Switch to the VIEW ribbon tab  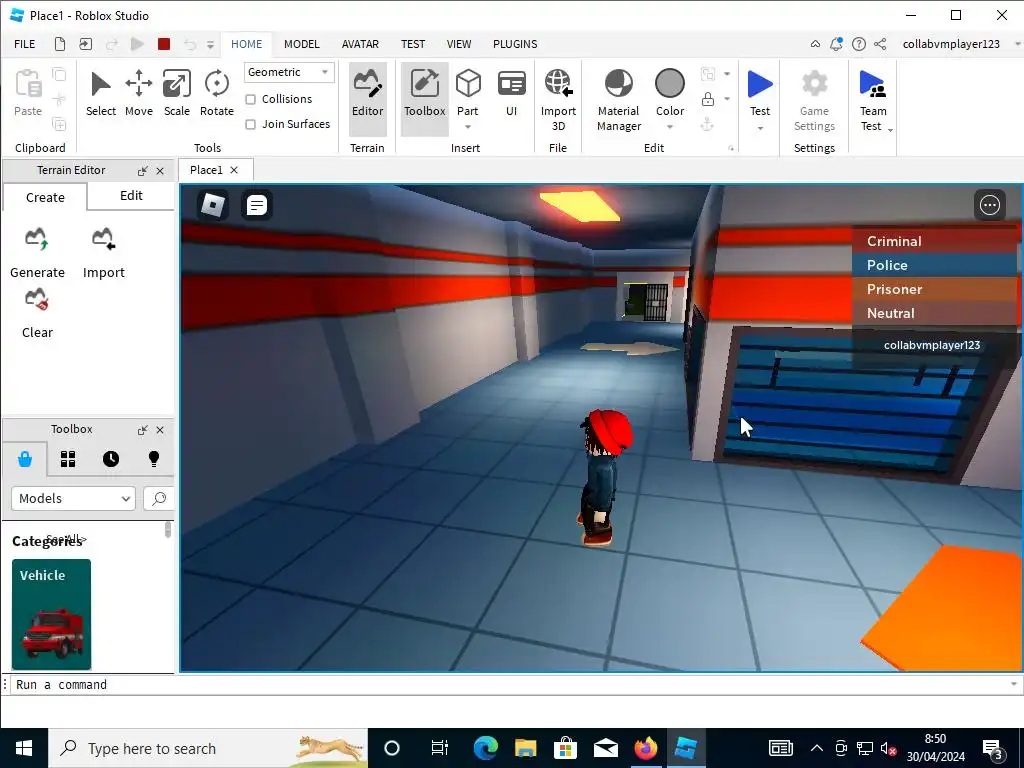(459, 44)
